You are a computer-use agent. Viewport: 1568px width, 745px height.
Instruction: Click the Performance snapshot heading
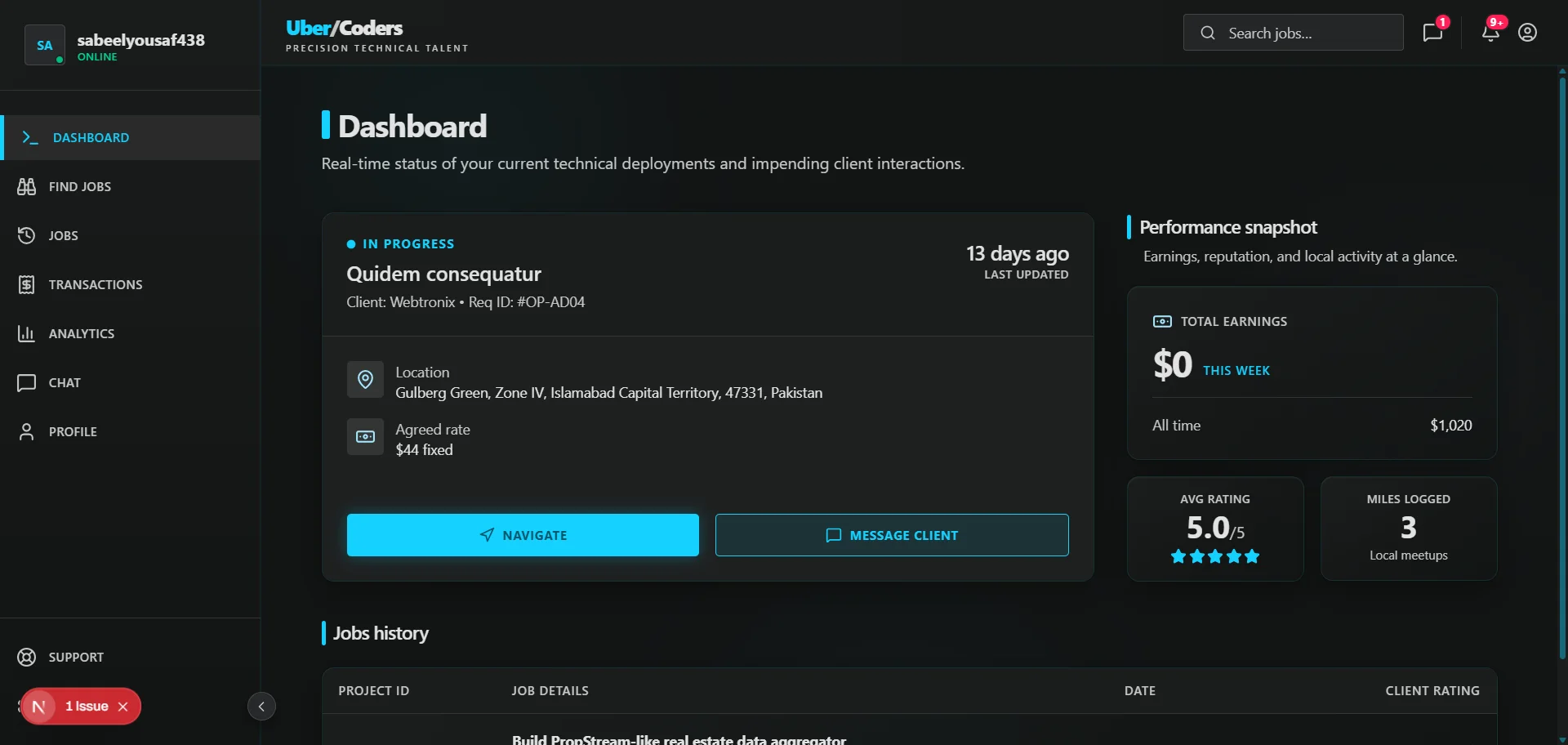(x=1228, y=227)
